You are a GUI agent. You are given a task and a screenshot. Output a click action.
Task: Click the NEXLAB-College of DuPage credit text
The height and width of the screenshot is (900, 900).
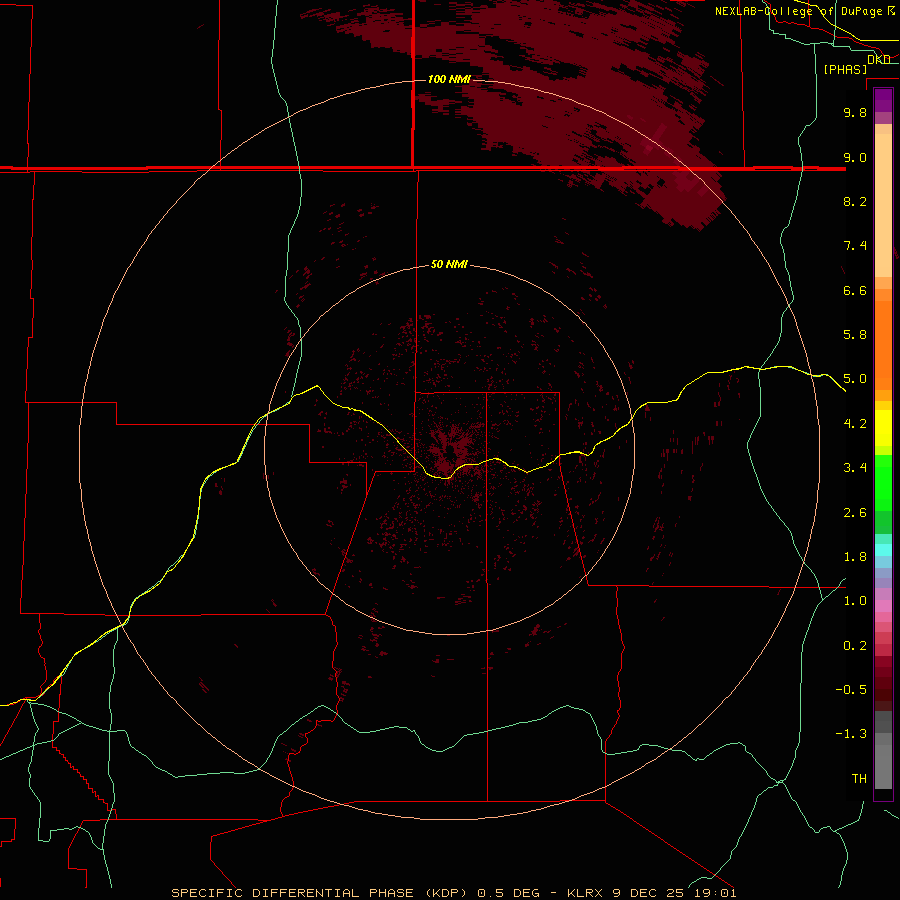[x=804, y=11]
